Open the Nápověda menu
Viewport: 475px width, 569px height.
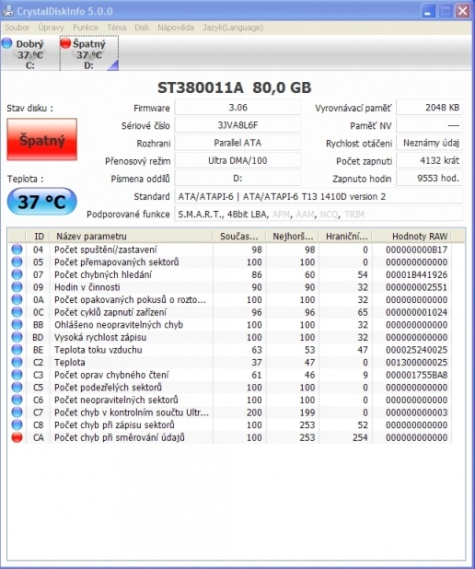(x=176, y=27)
